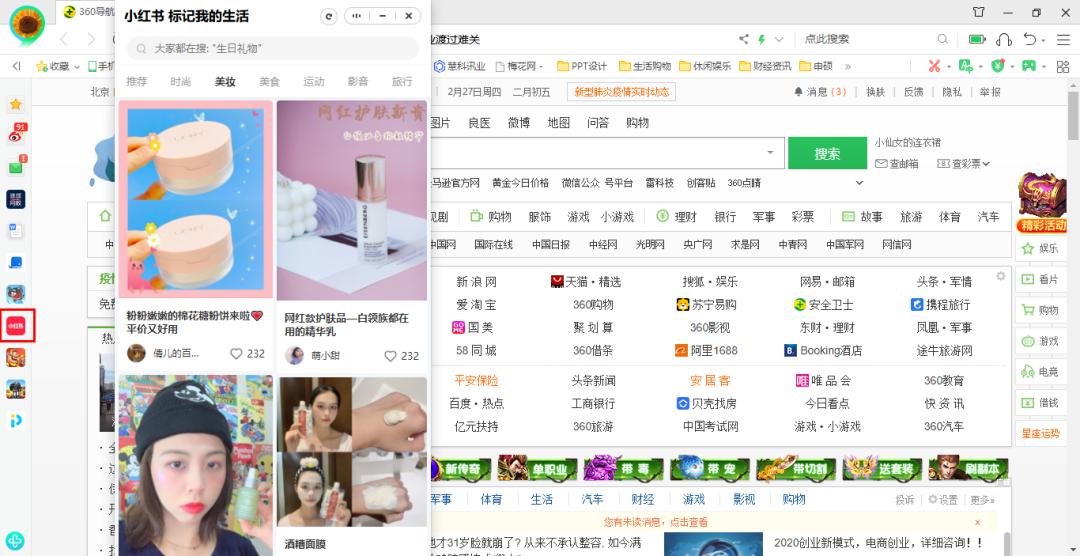This screenshot has width=1080, height=556.
Task: Click the green gamepad icon in toolbar
Action: pos(1028,66)
